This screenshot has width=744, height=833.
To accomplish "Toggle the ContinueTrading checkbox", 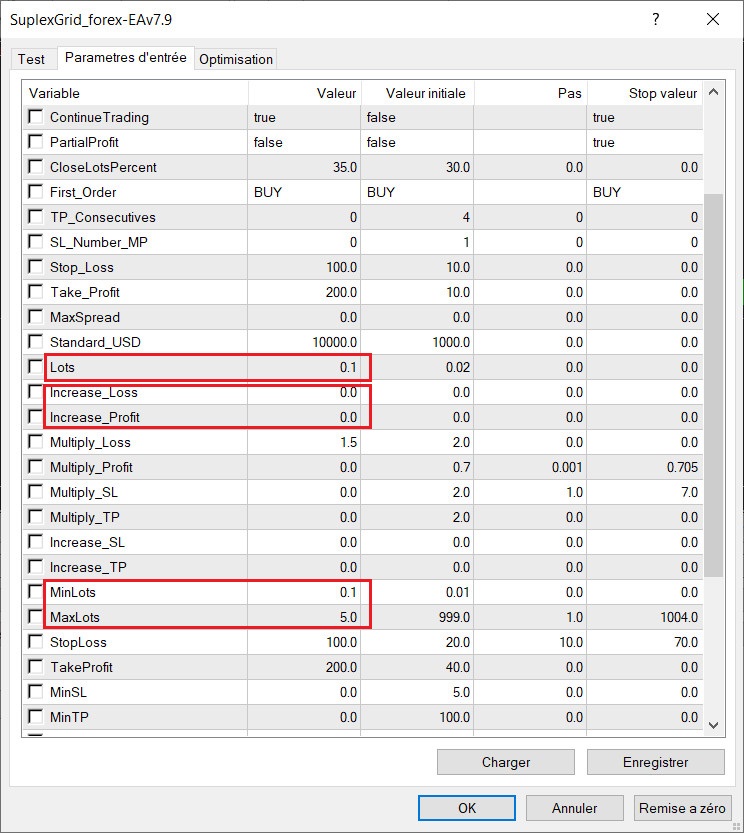I will (x=36, y=118).
